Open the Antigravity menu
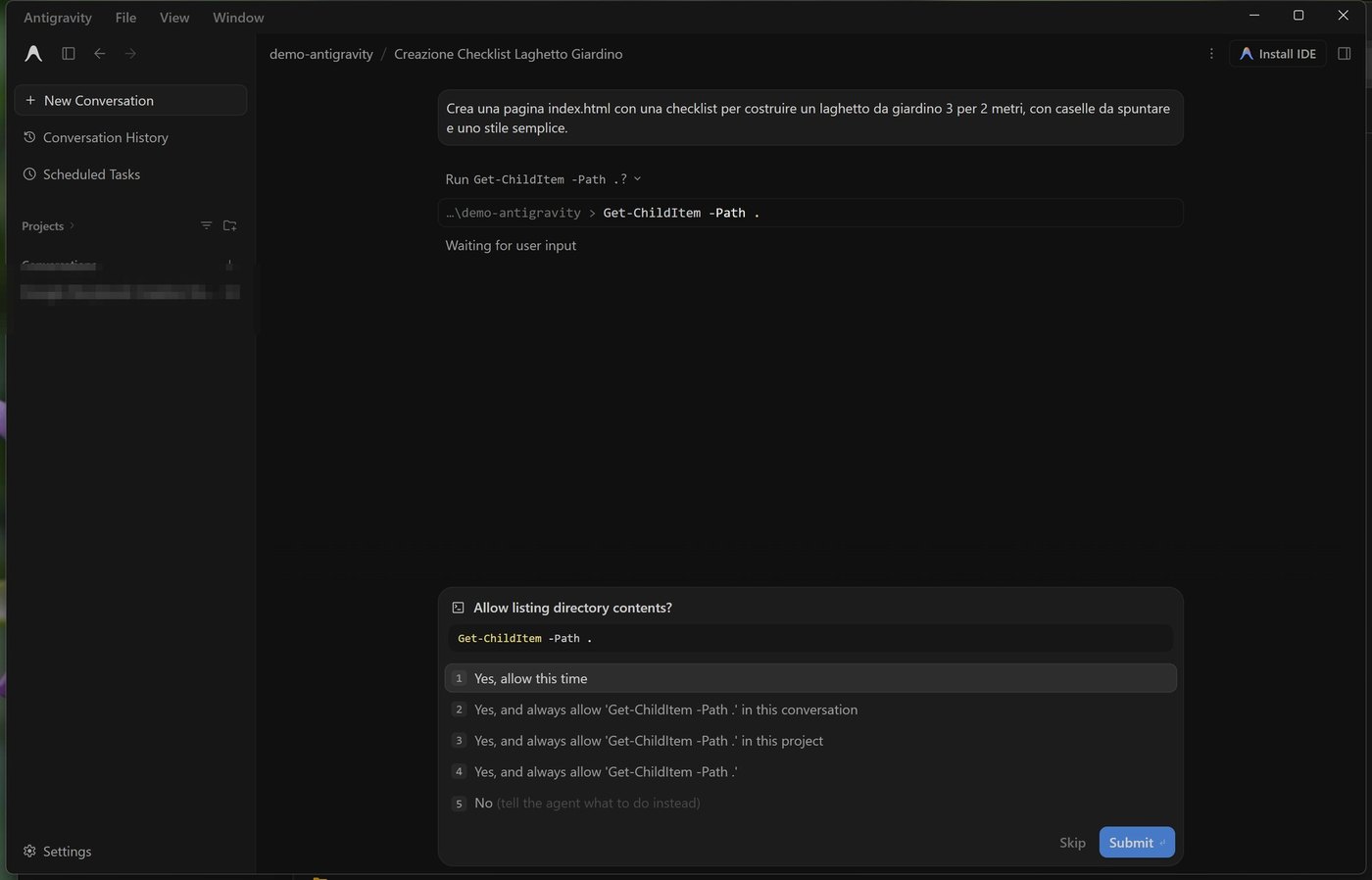 [58, 18]
